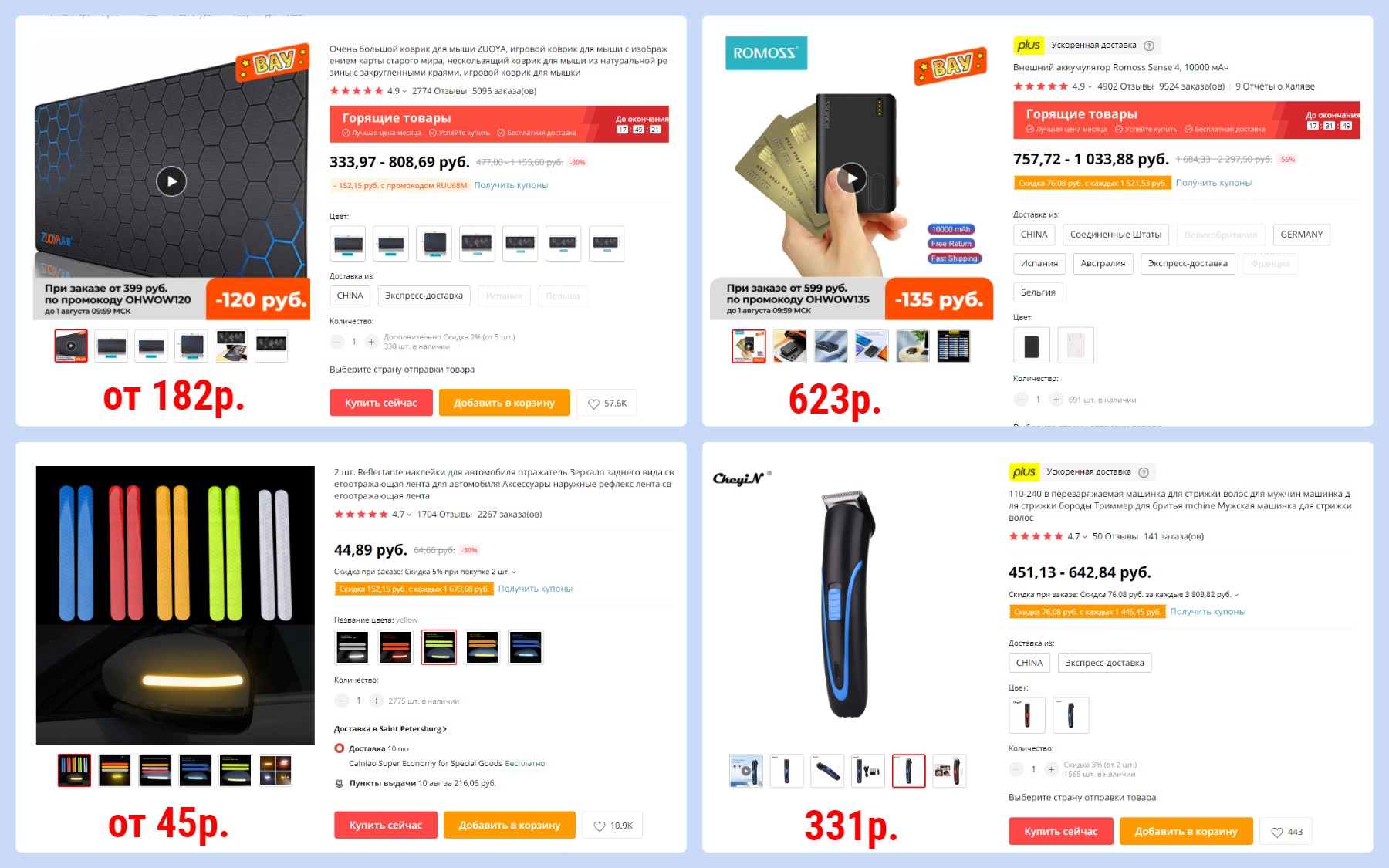This screenshot has height=868, width=1389.
Task: Click the wishlist heart showing 443
Action: [1286, 832]
